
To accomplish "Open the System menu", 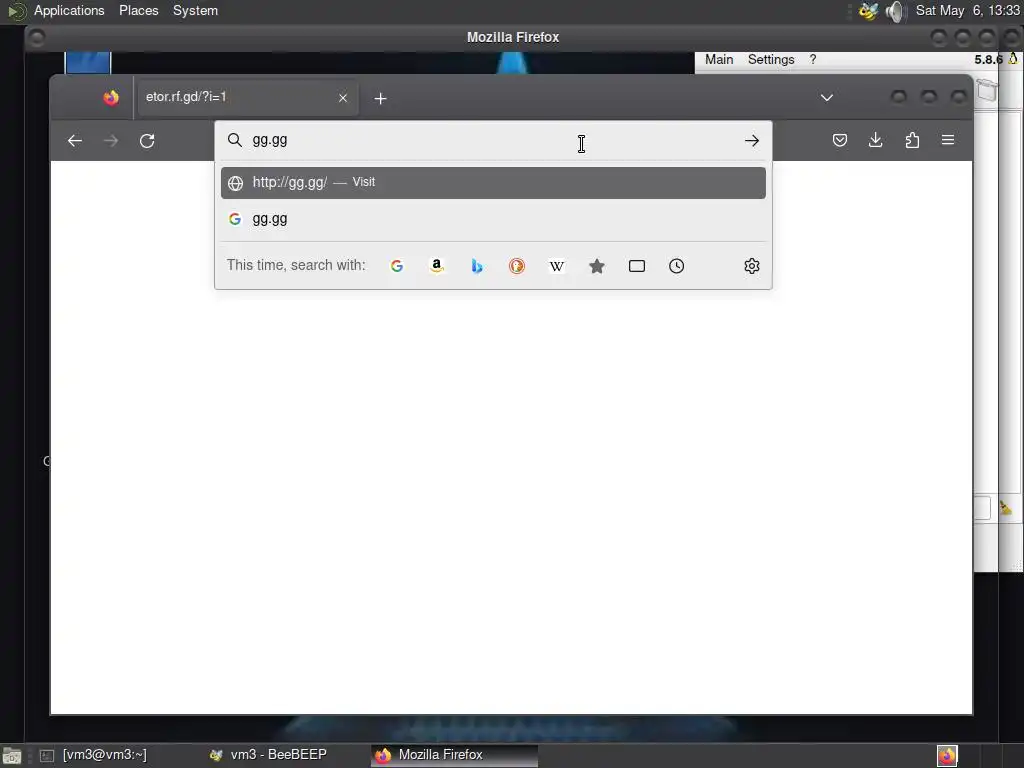I will (195, 10).
